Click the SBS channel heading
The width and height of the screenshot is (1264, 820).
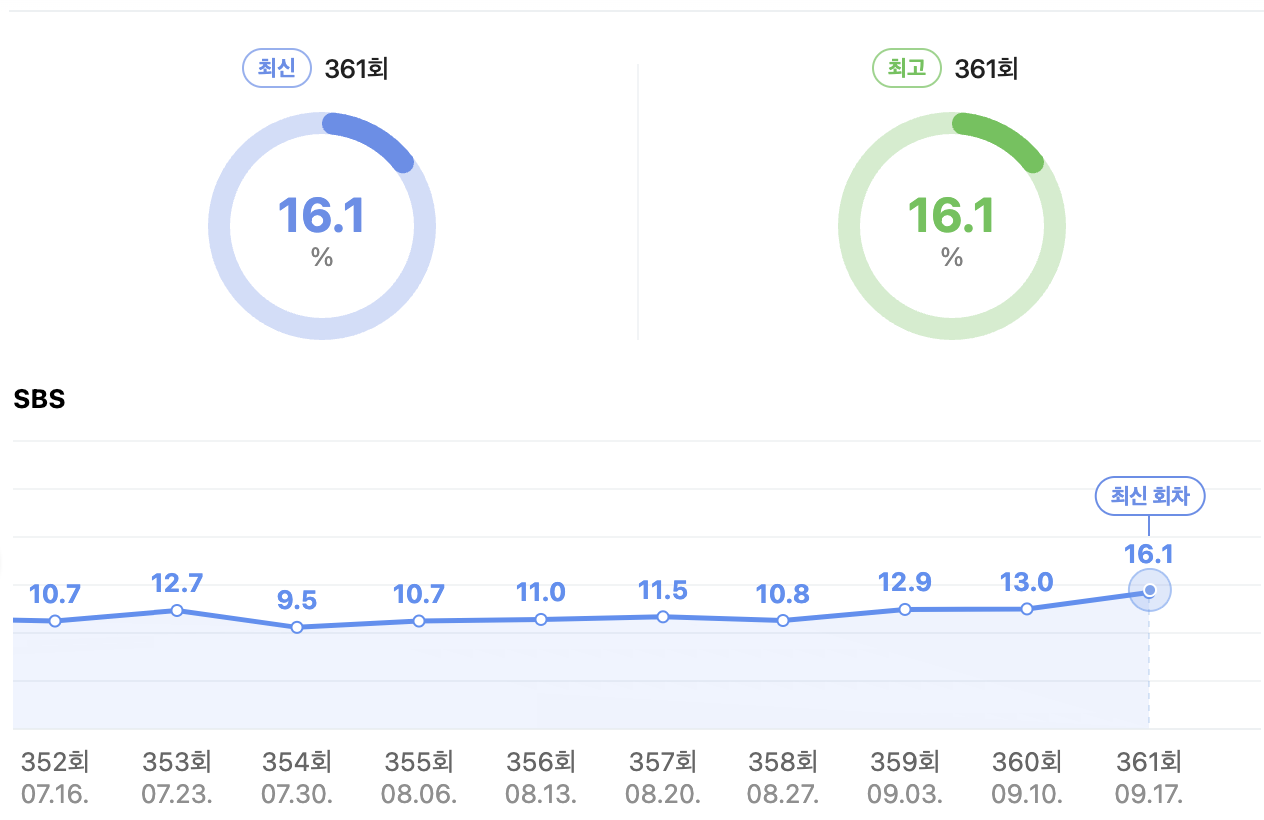click(x=39, y=399)
